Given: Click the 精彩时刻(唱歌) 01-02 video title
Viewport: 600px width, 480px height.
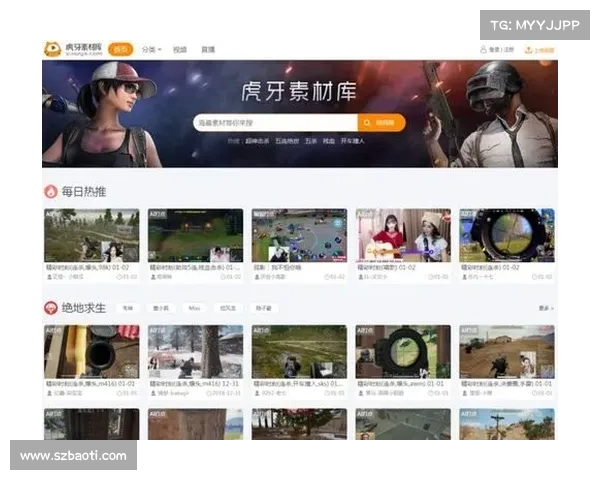Looking at the screenshot, I should (x=386, y=267).
